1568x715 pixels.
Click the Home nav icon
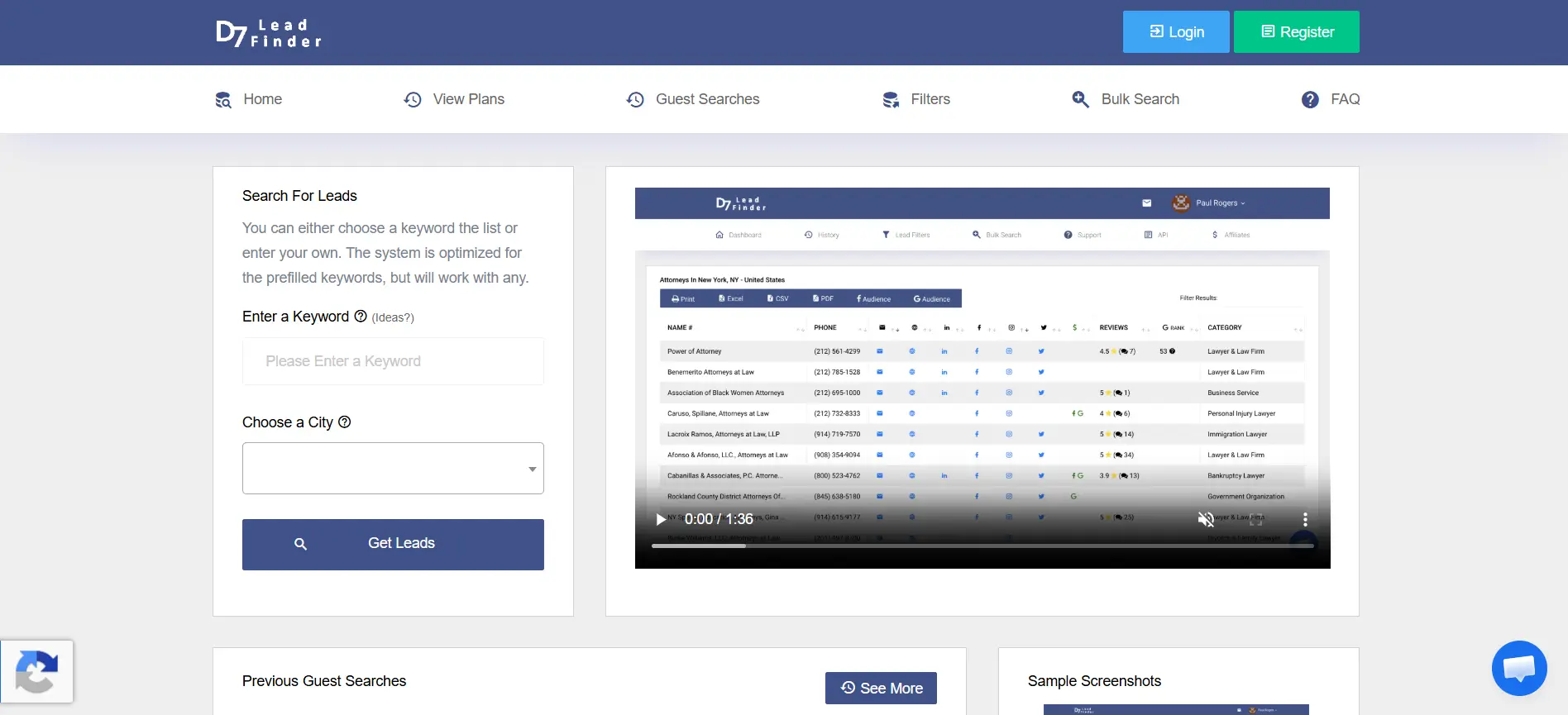[x=223, y=99]
